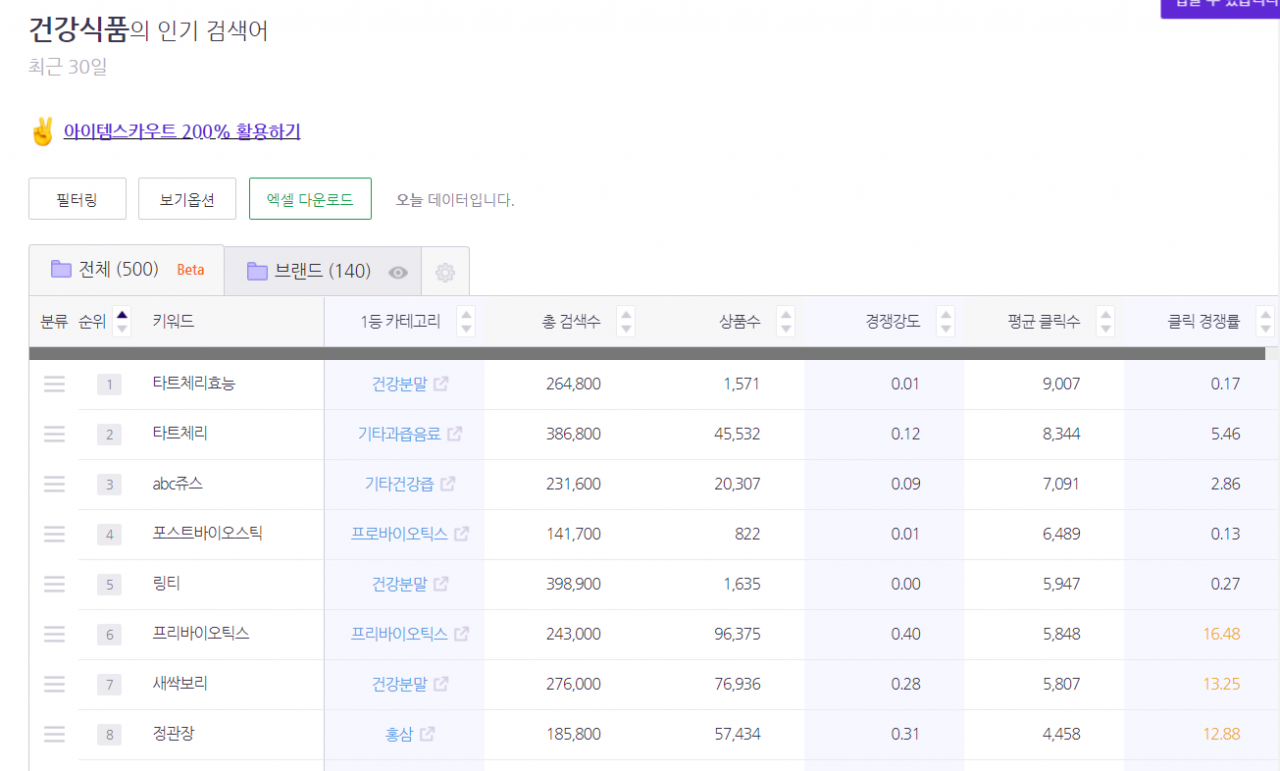Click rank badge 1
Viewport: 1280px width, 771px height.
coord(109,384)
